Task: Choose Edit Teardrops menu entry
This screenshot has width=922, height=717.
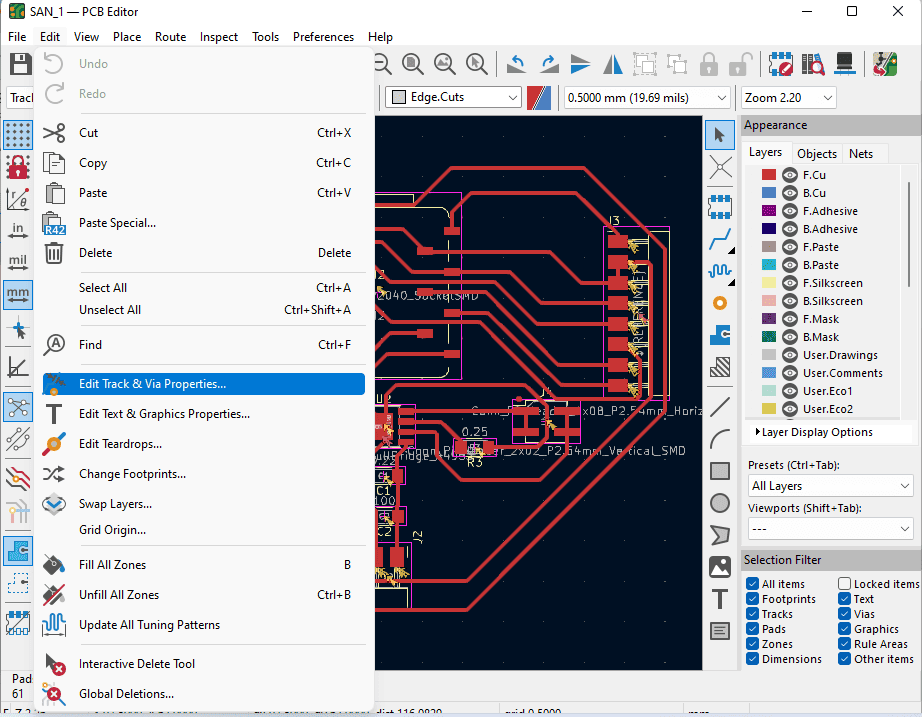Action: (x=203, y=443)
